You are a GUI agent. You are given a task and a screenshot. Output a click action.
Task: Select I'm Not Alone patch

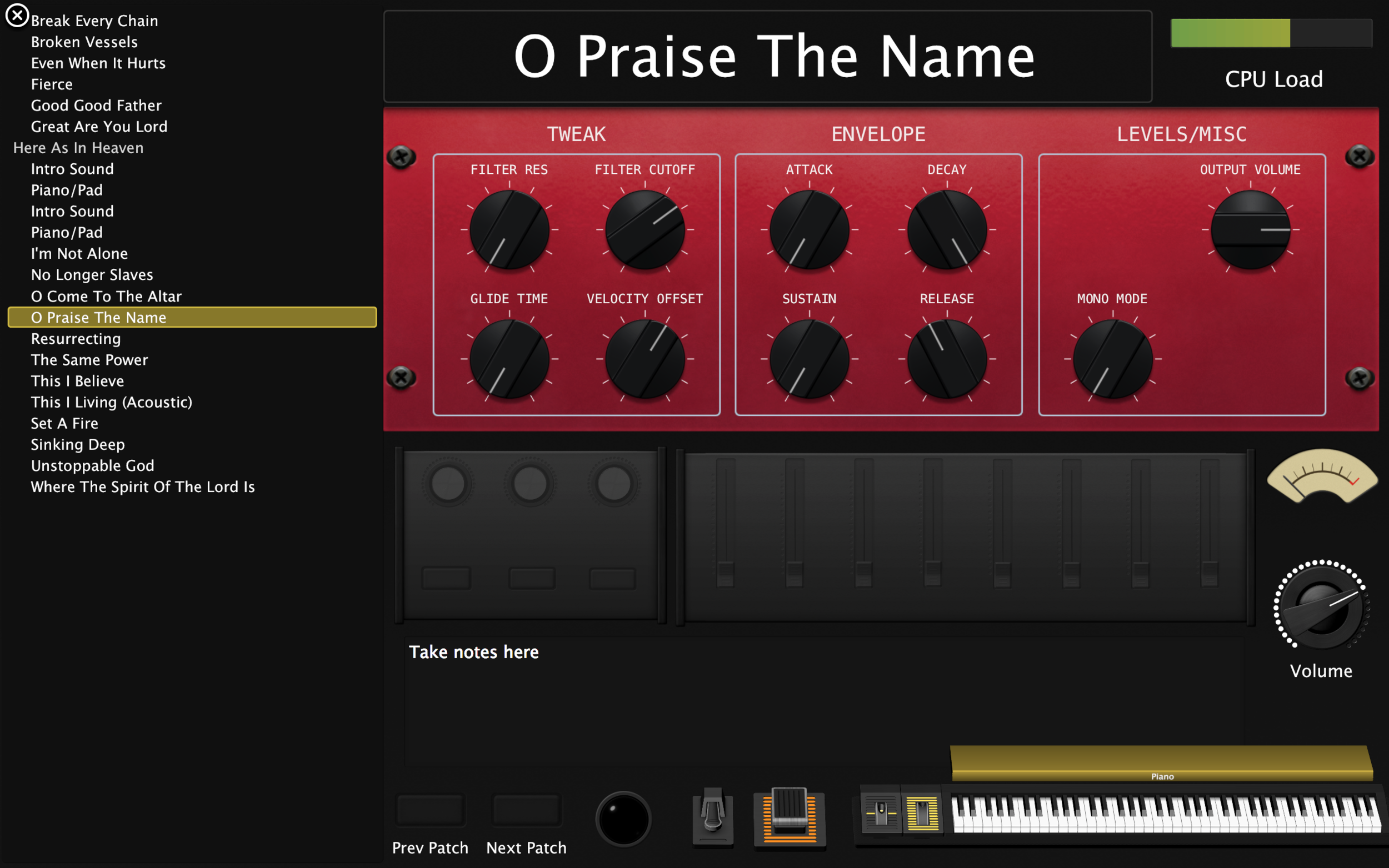79,254
